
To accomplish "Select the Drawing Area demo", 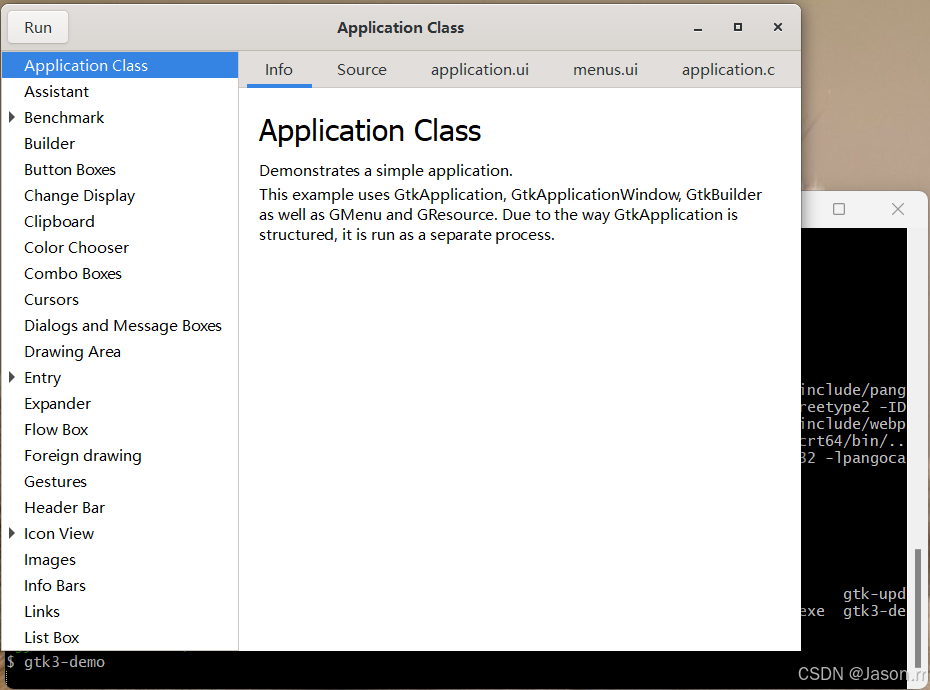I will pos(120,352).
